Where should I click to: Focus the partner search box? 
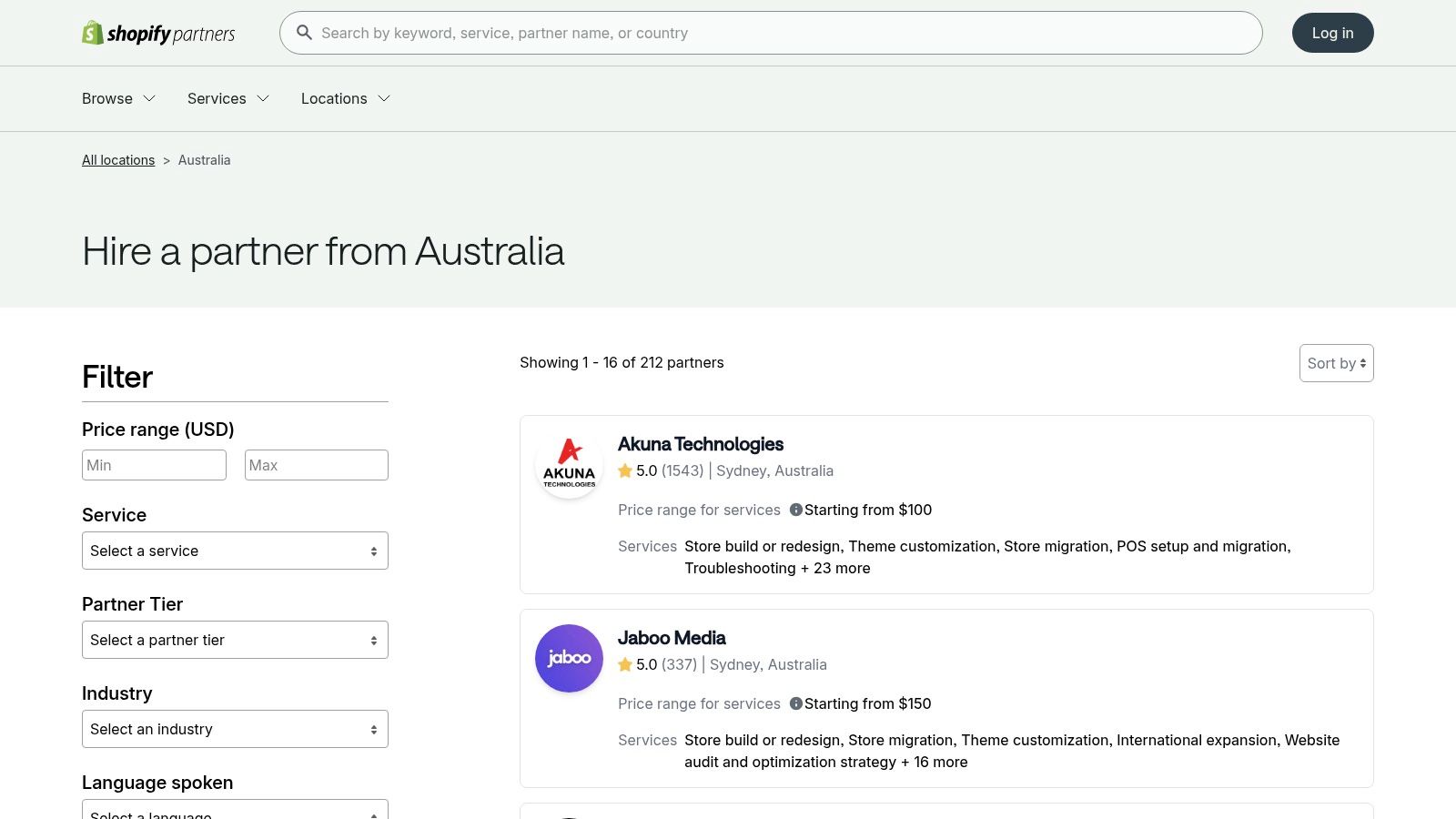click(771, 33)
